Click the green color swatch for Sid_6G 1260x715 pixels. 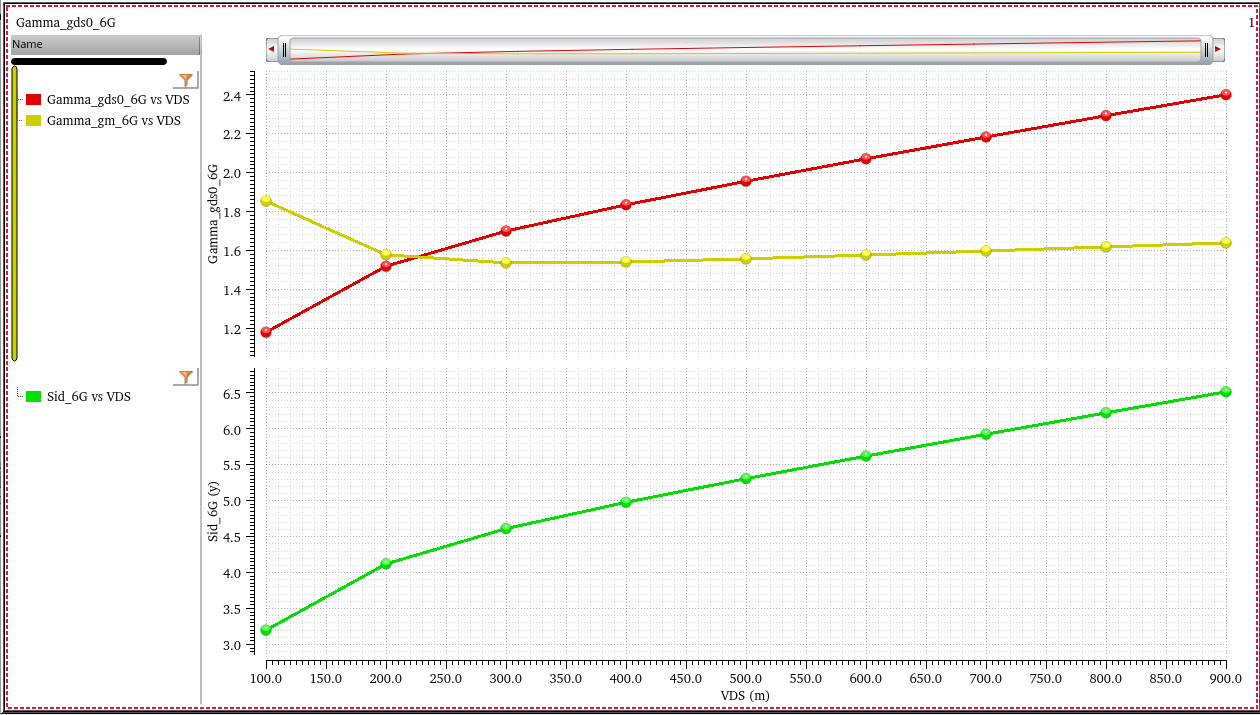point(34,397)
